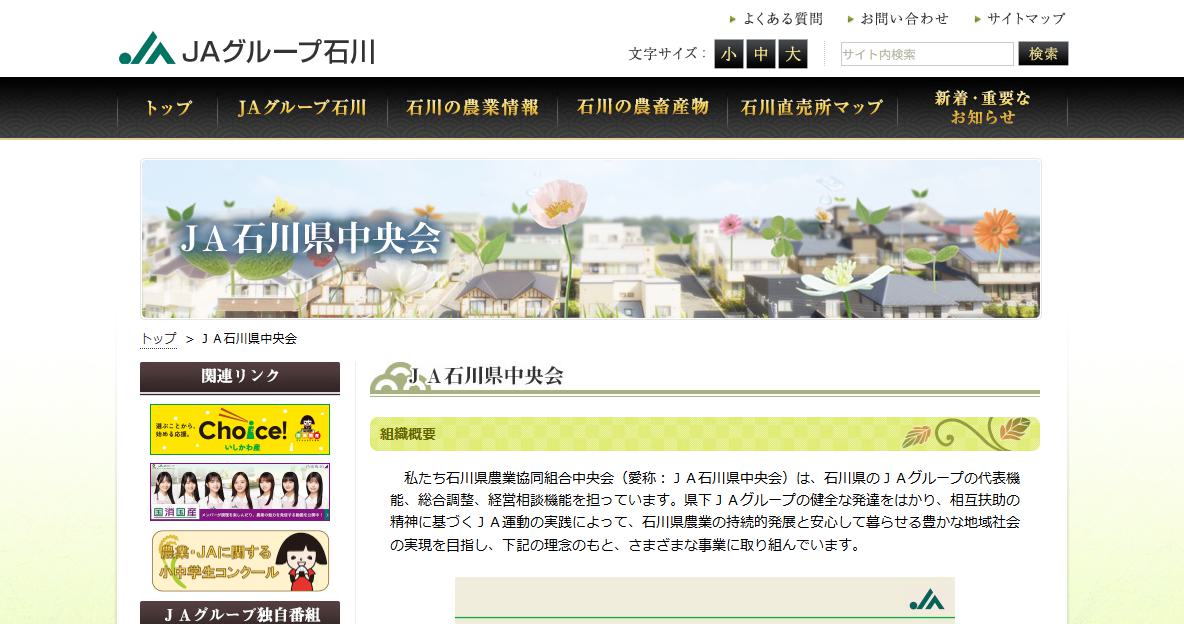Set text size to 中
Image resolution: width=1184 pixels, height=624 pixels.
click(x=761, y=54)
